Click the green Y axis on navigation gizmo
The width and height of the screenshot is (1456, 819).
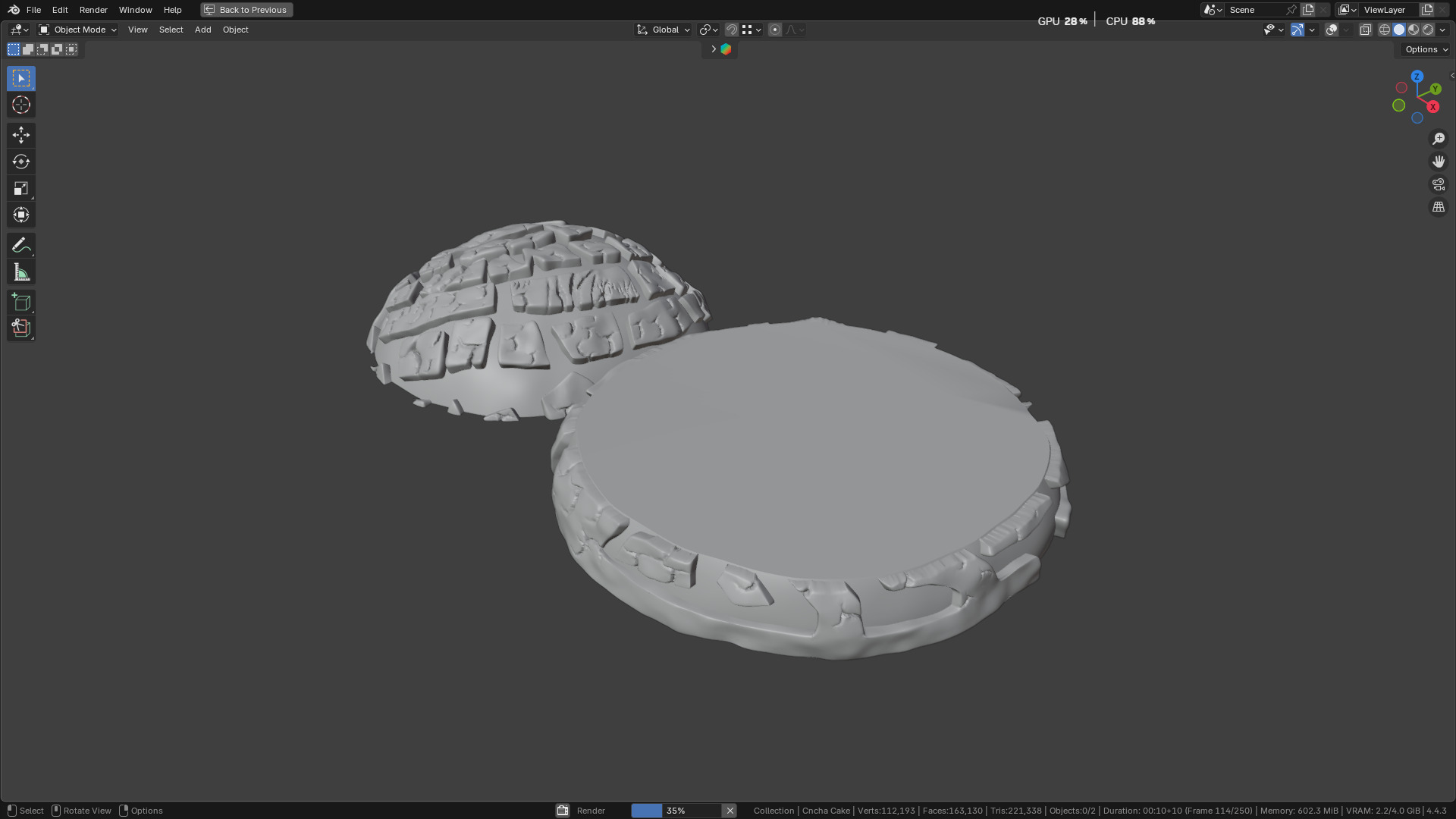[x=1435, y=89]
